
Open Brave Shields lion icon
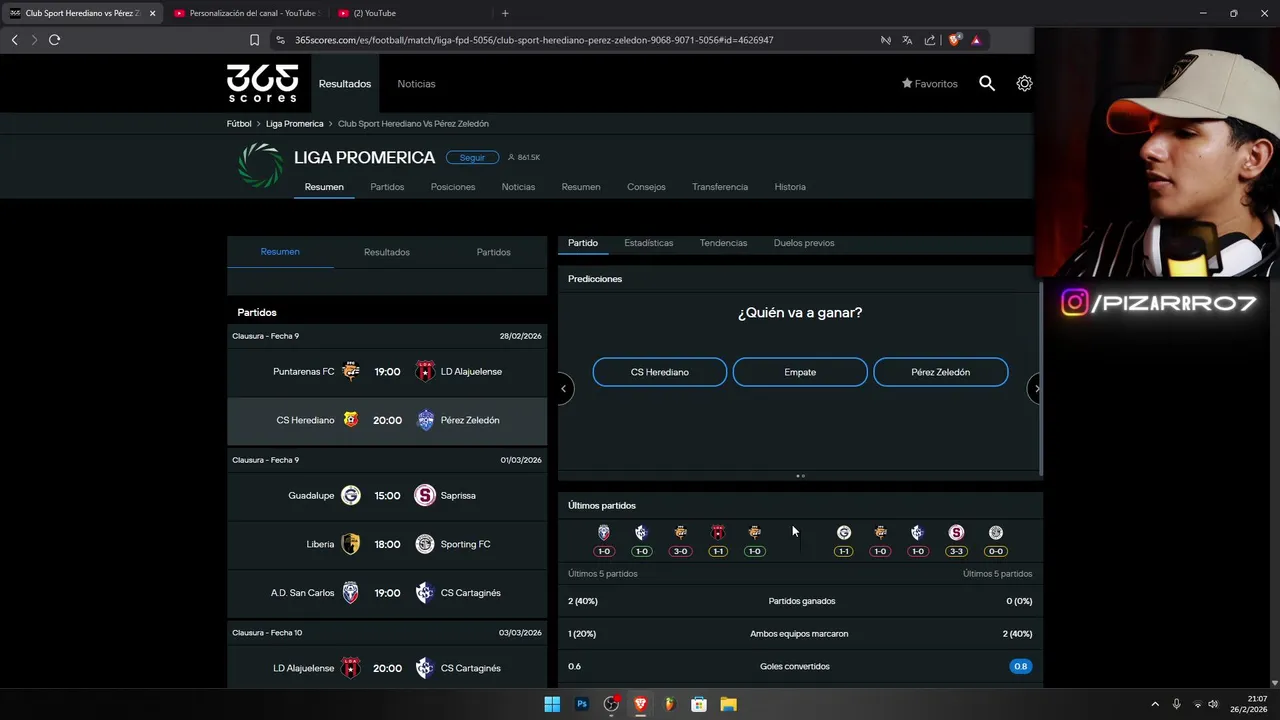[954, 40]
